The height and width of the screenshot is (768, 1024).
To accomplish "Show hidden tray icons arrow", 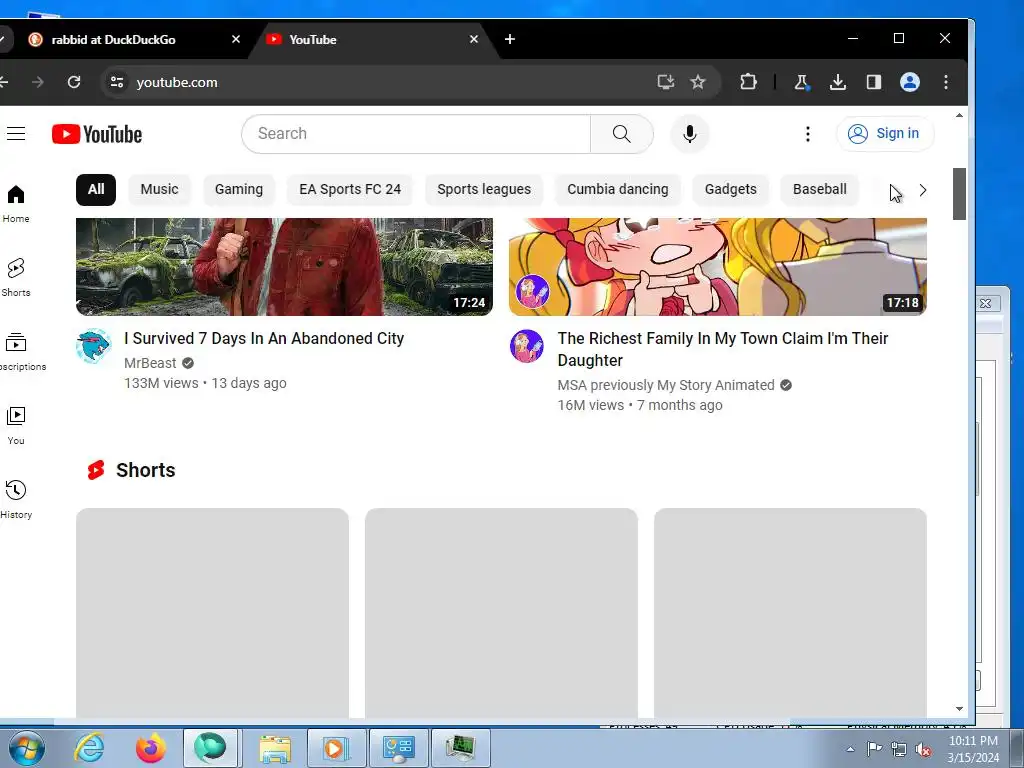I will pyautogui.click(x=850, y=749).
